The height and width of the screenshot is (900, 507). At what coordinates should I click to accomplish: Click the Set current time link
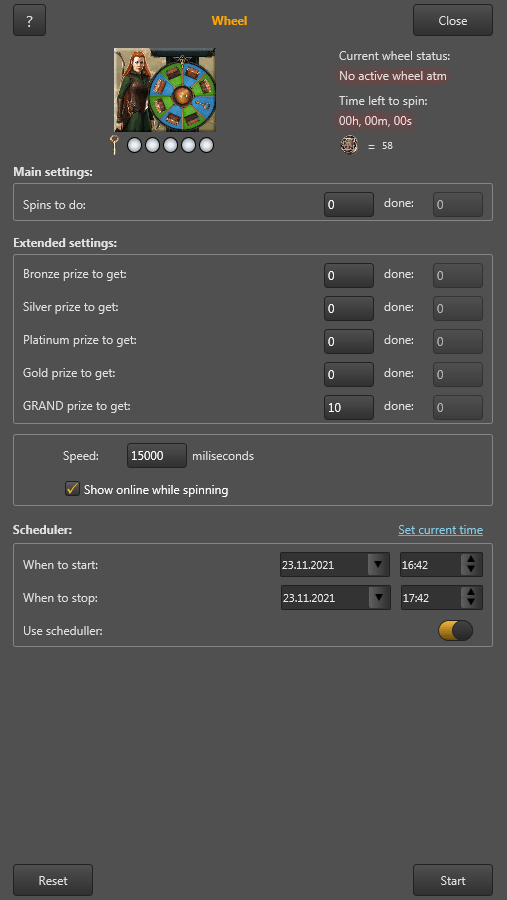coord(440,530)
